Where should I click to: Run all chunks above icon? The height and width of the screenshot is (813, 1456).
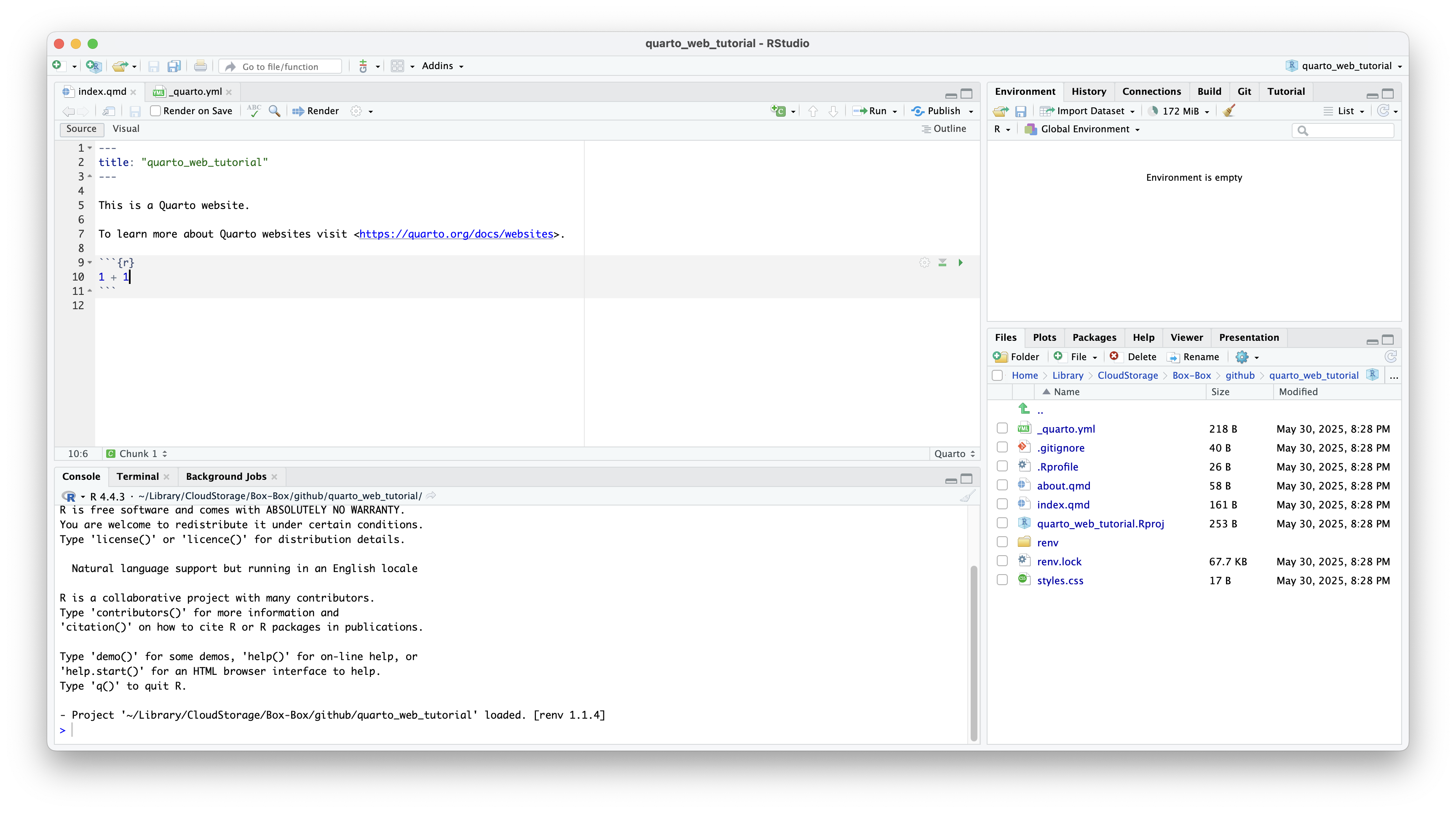pos(942,262)
